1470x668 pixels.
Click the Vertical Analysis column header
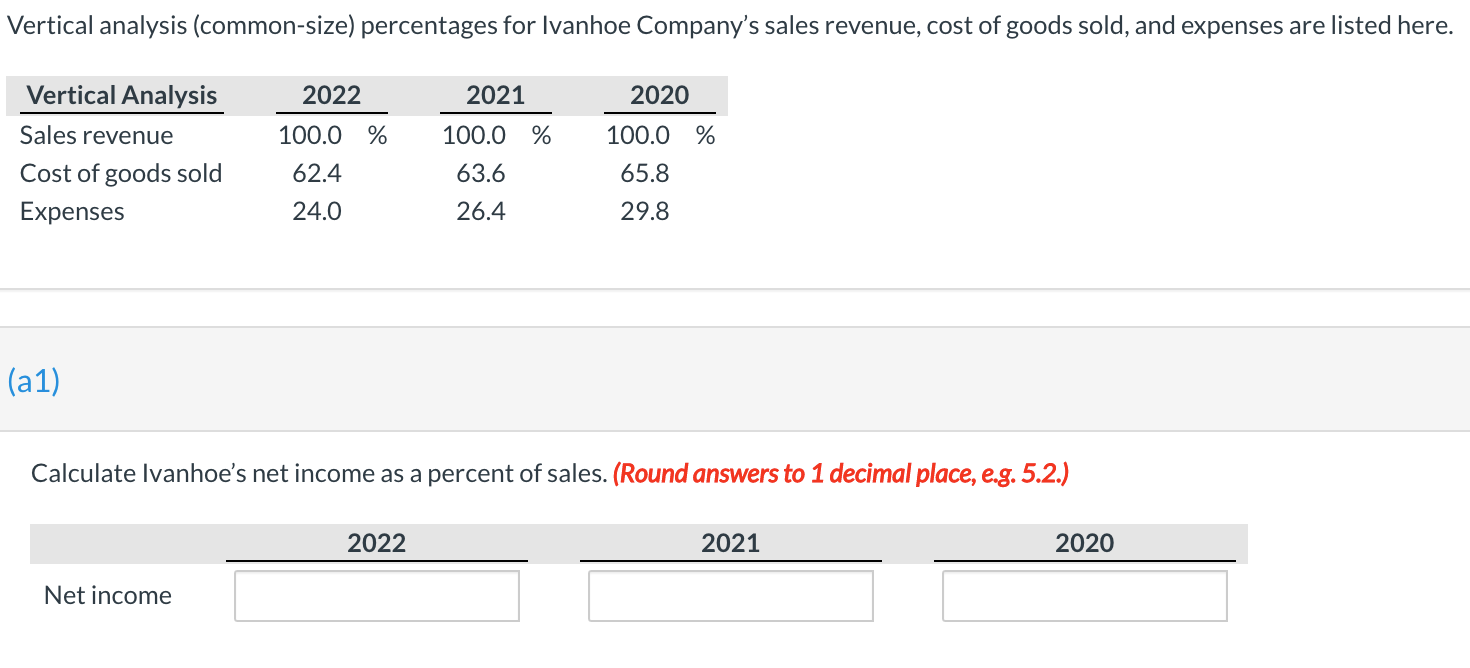(122, 95)
